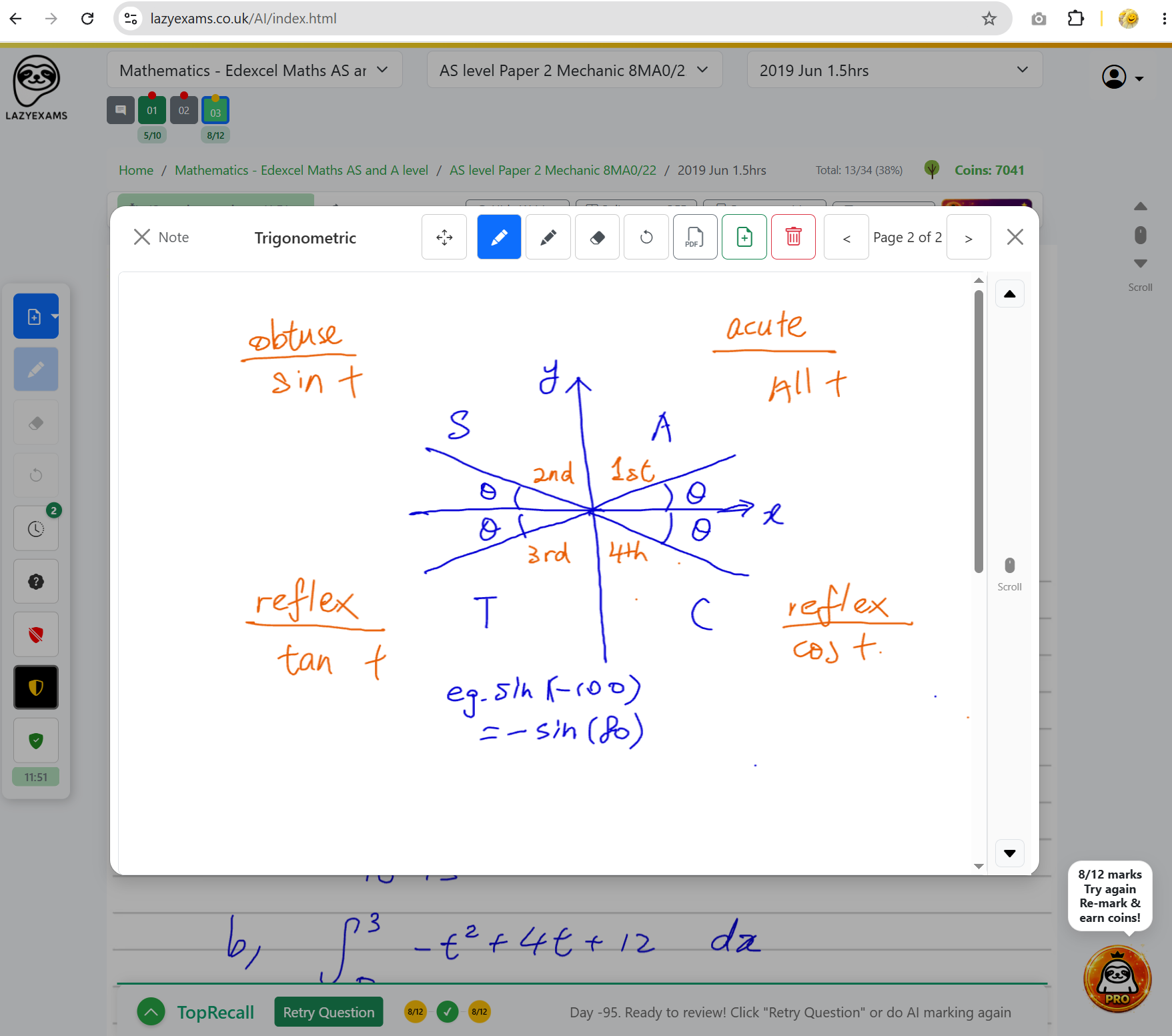Viewport: 1172px width, 1036px height.
Task: Expand the TopRecall green arrow button
Action: coord(151,1012)
